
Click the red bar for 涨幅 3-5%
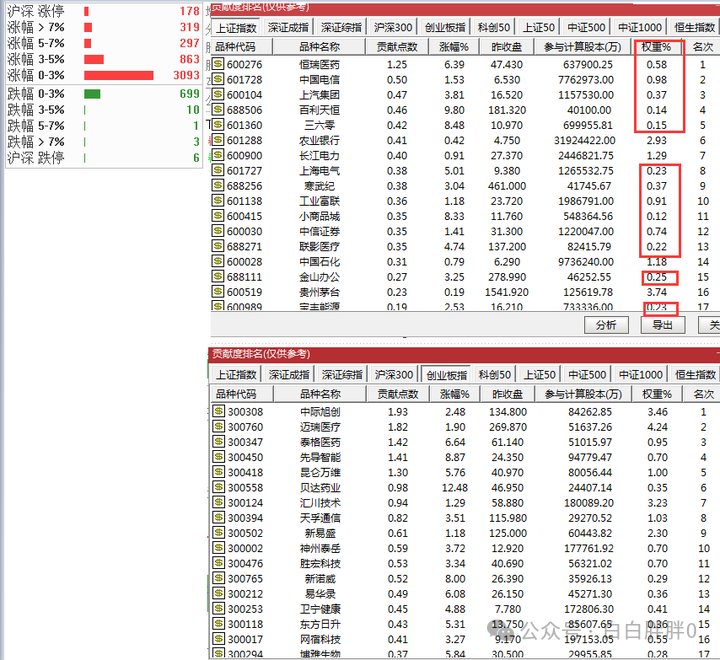tap(94, 59)
